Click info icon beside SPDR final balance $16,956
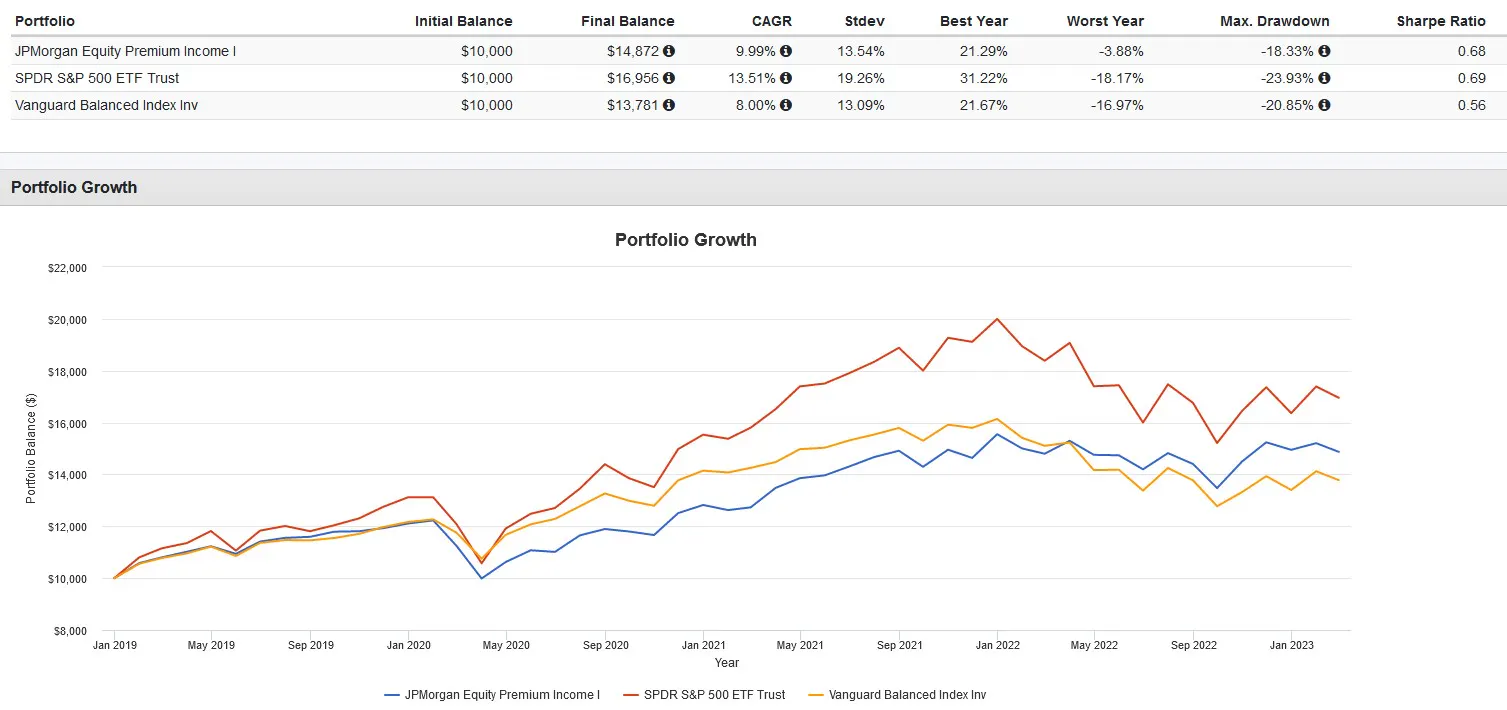 [x=669, y=78]
